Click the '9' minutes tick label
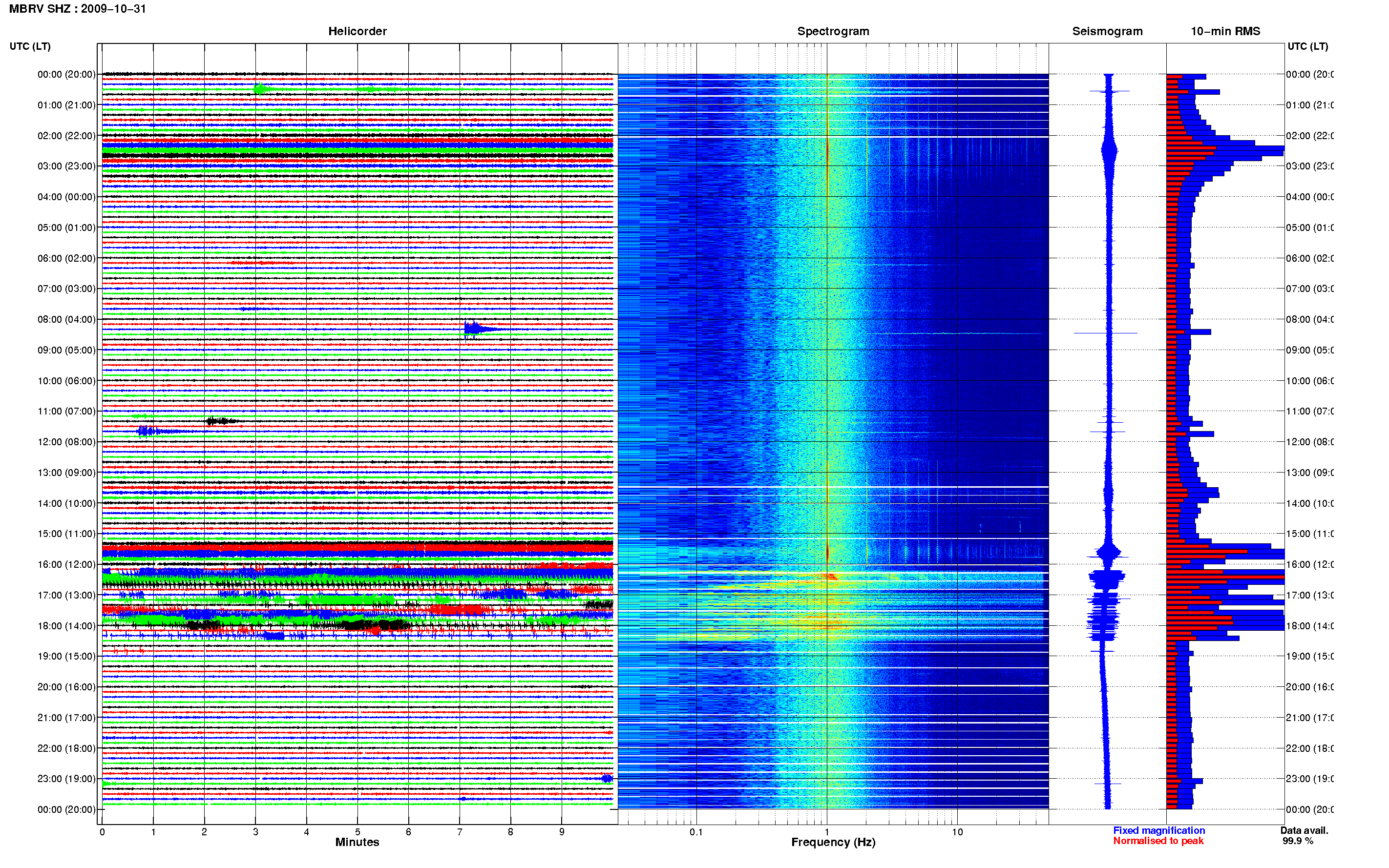Screen dimensions: 1389x868 pyautogui.click(x=562, y=832)
